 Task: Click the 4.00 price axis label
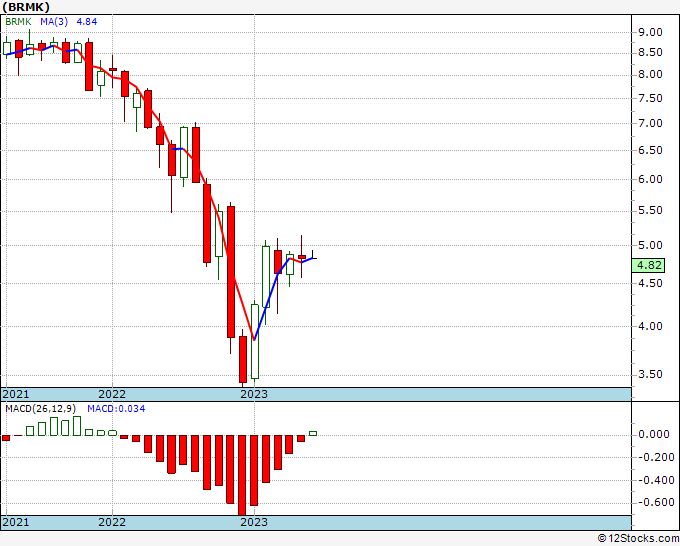click(650, 326)
